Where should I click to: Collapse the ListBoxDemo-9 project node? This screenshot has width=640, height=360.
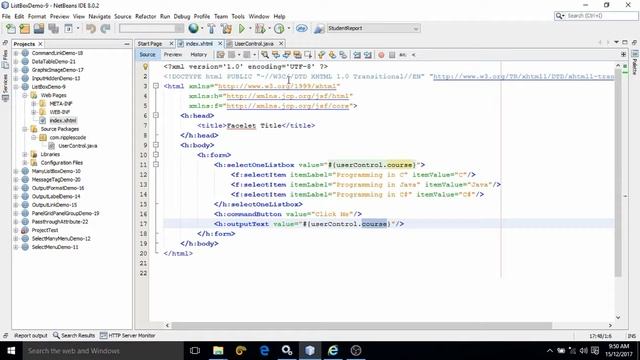(x=16, y=87)
